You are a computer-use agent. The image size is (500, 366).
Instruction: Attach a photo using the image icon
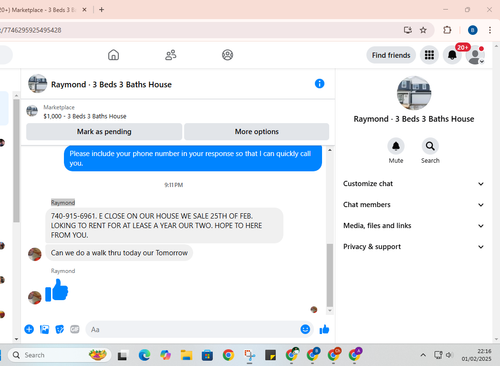(x=44, y=329)
